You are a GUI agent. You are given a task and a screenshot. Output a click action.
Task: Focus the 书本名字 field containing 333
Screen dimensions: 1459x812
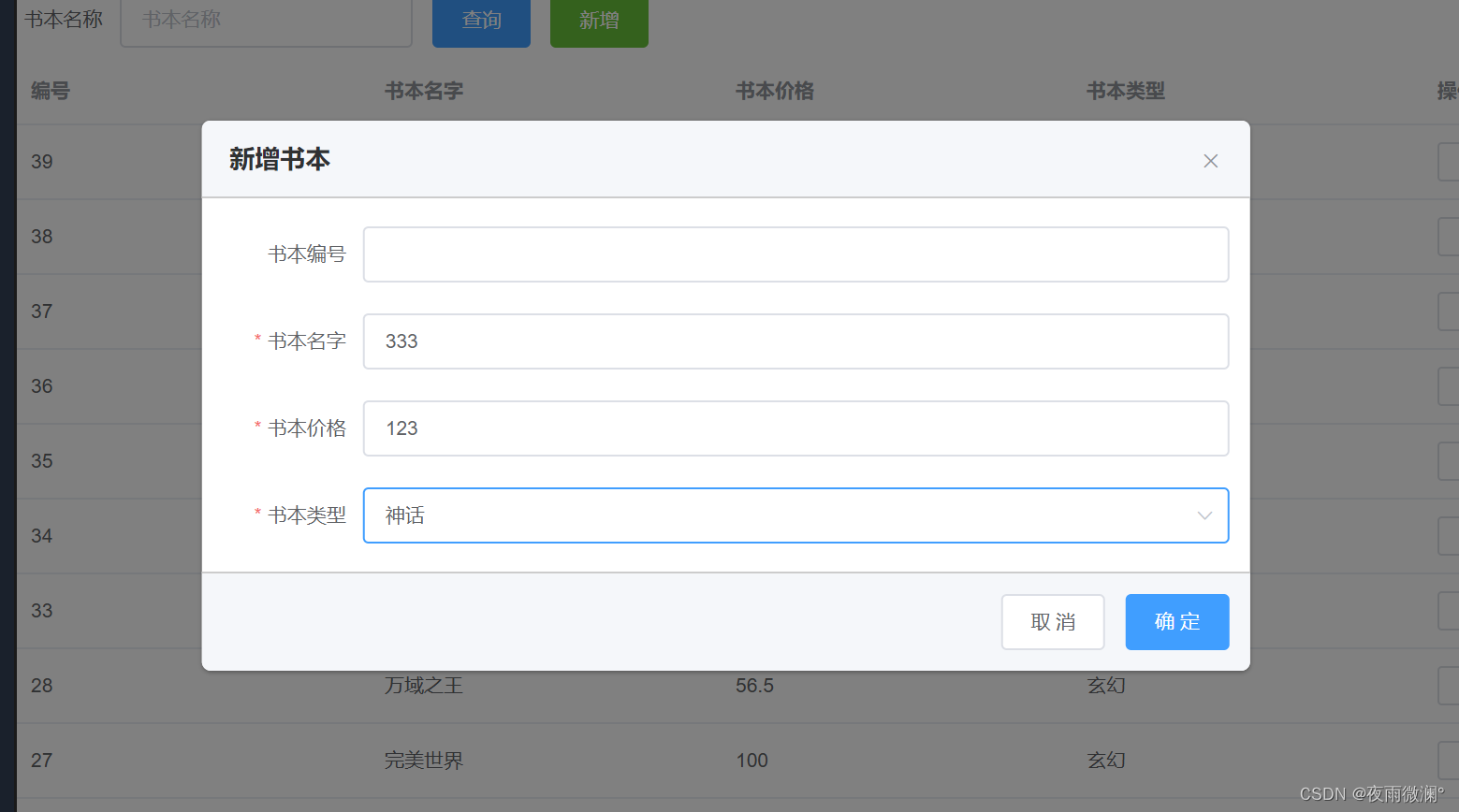795,341
